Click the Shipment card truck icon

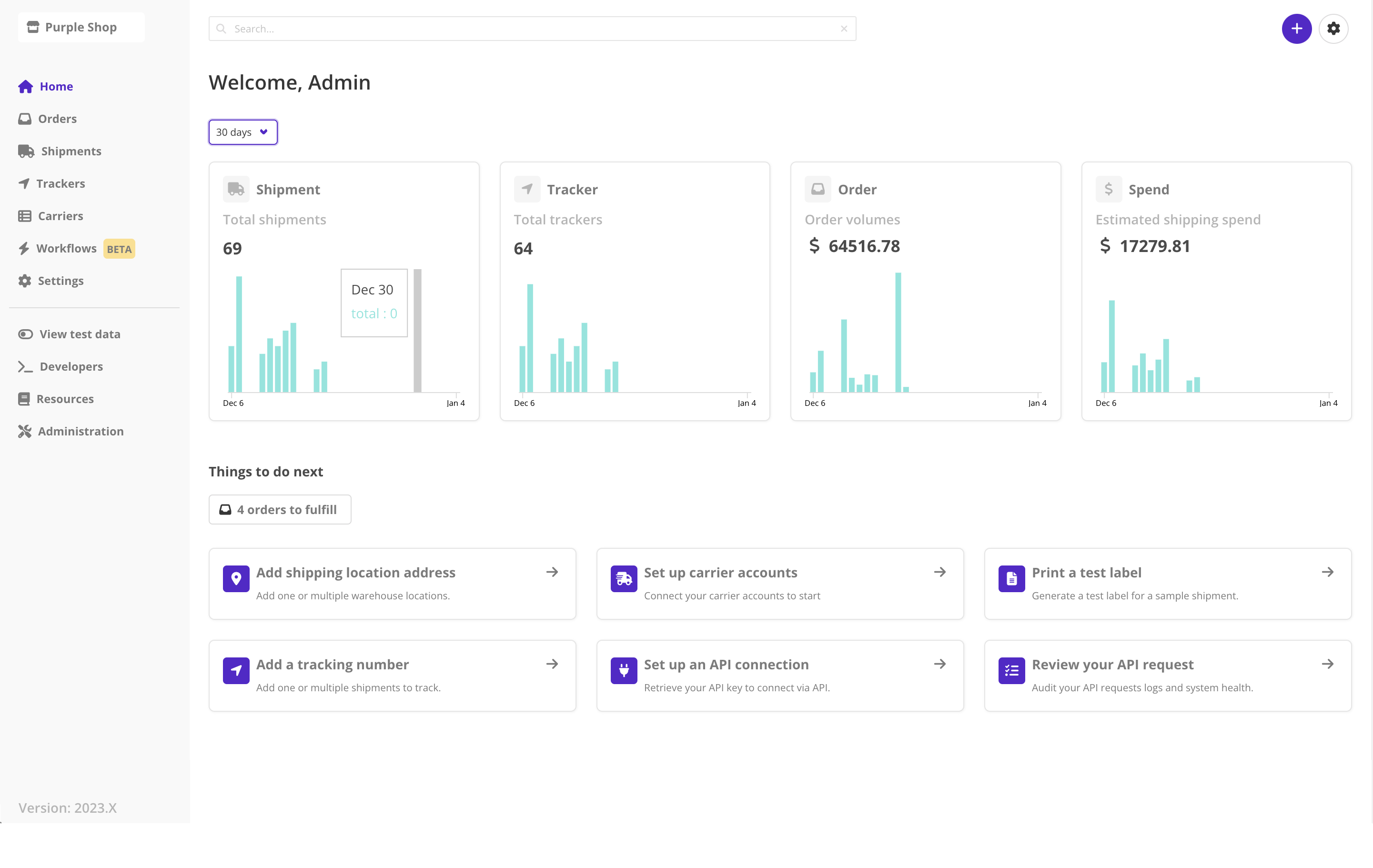click(x=236, y=189)
